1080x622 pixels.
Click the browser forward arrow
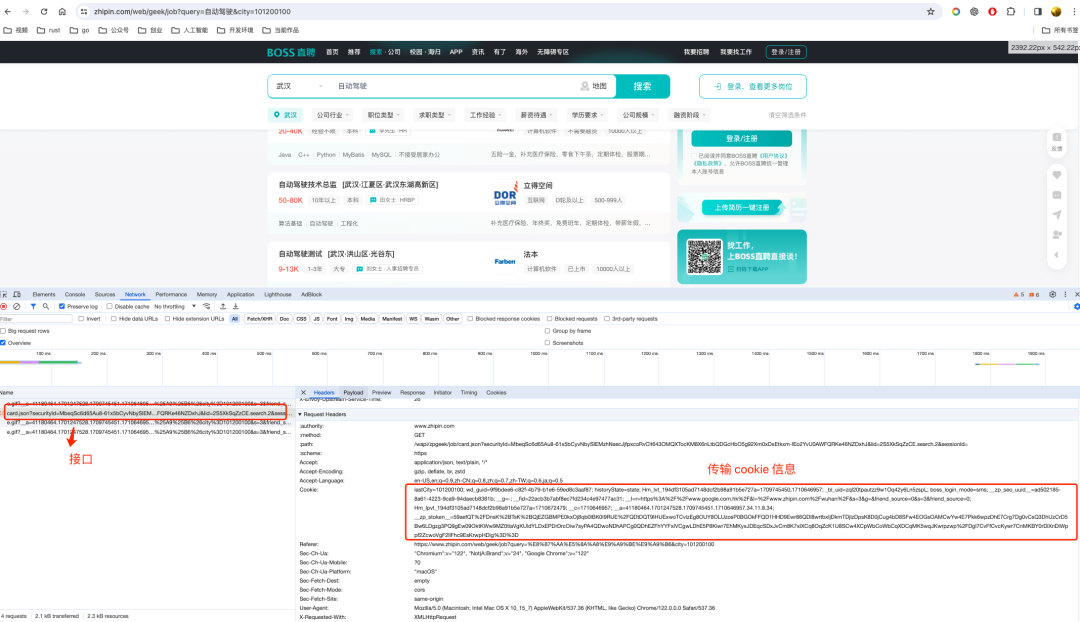click(25, 12)
